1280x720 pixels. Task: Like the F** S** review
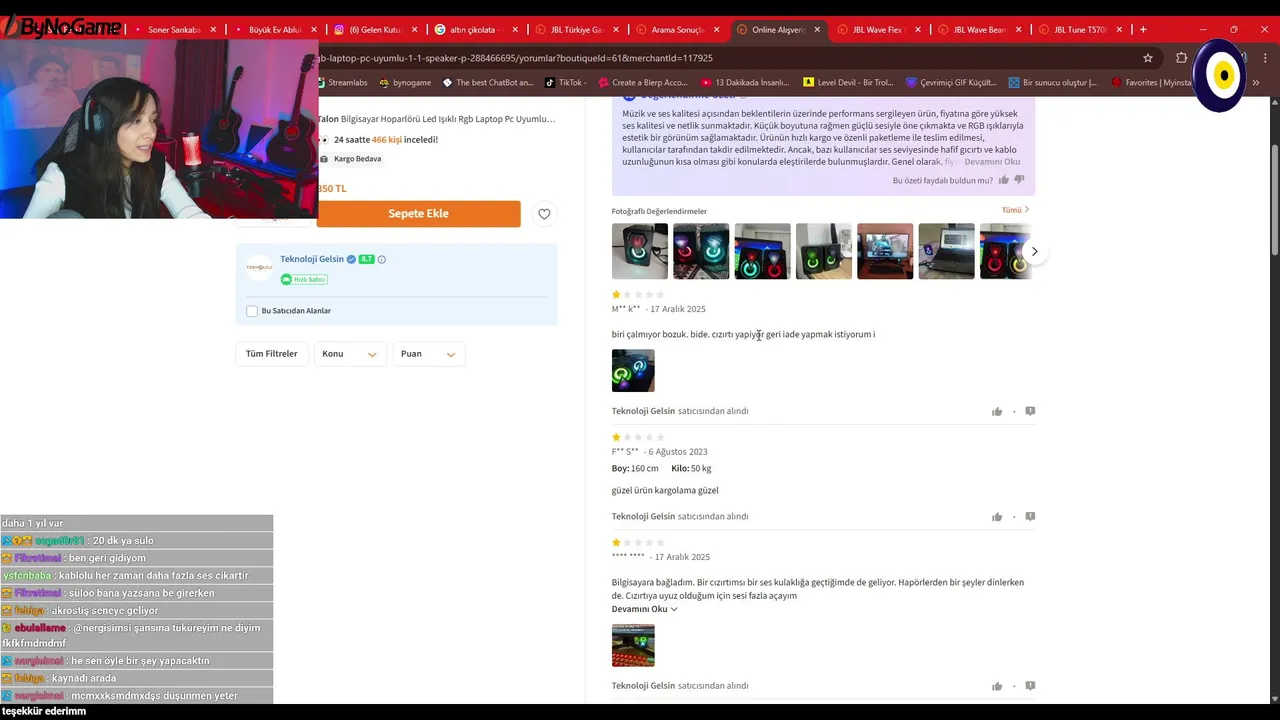(x=997, y=517)
